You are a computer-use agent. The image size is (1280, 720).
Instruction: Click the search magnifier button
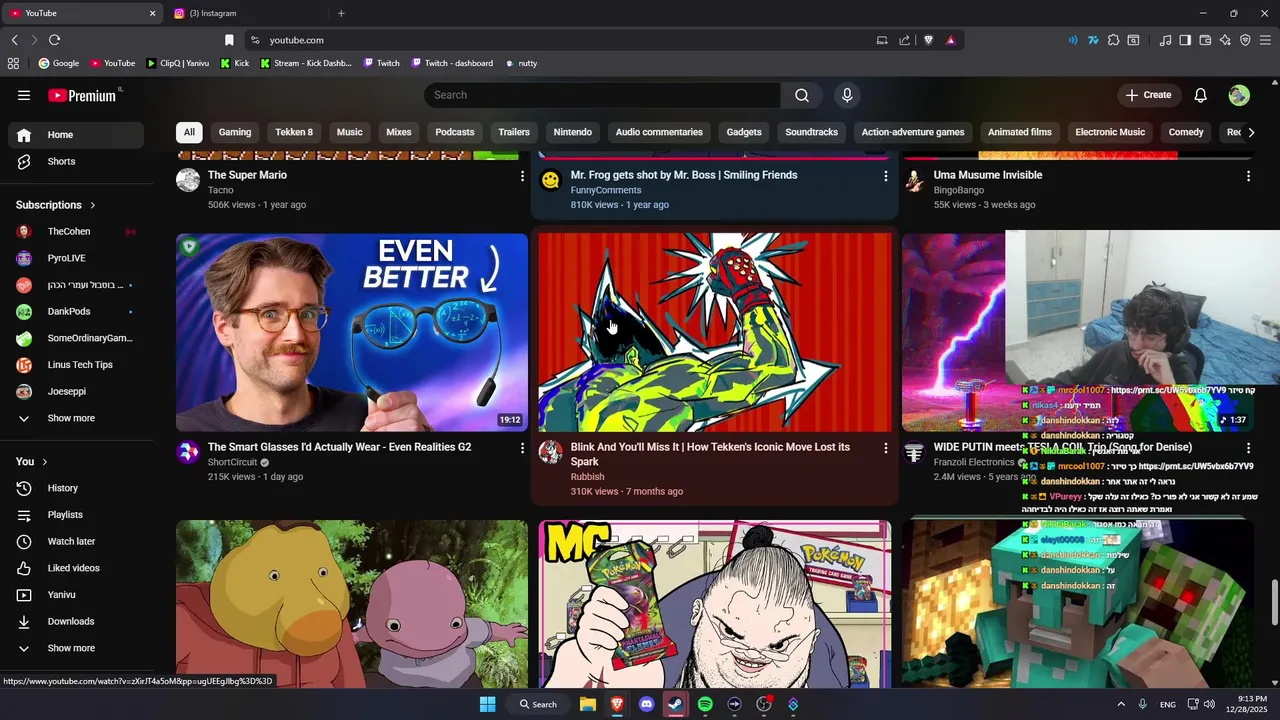(802, 95)
